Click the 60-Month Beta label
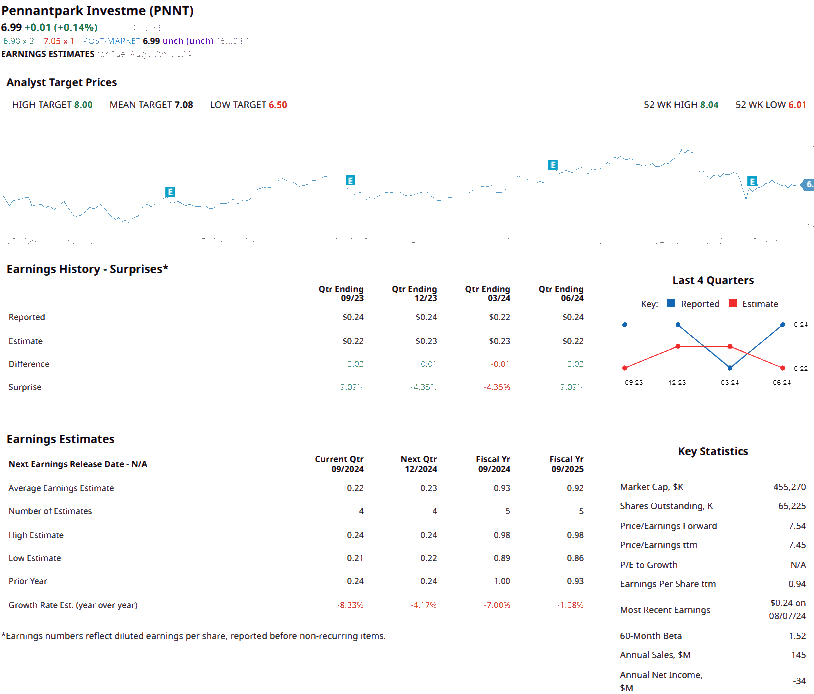The height and width of the screenshot is (694, 814). point(651,636)
